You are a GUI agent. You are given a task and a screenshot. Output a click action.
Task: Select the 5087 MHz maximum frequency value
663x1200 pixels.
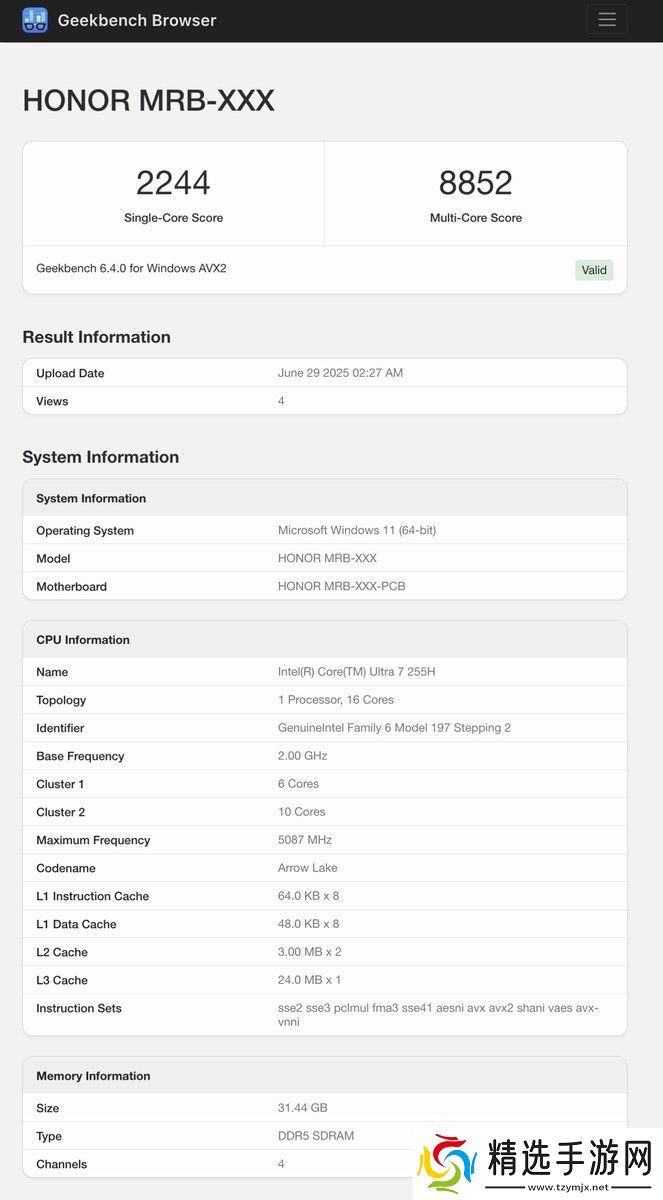click(x=304, y=840)
